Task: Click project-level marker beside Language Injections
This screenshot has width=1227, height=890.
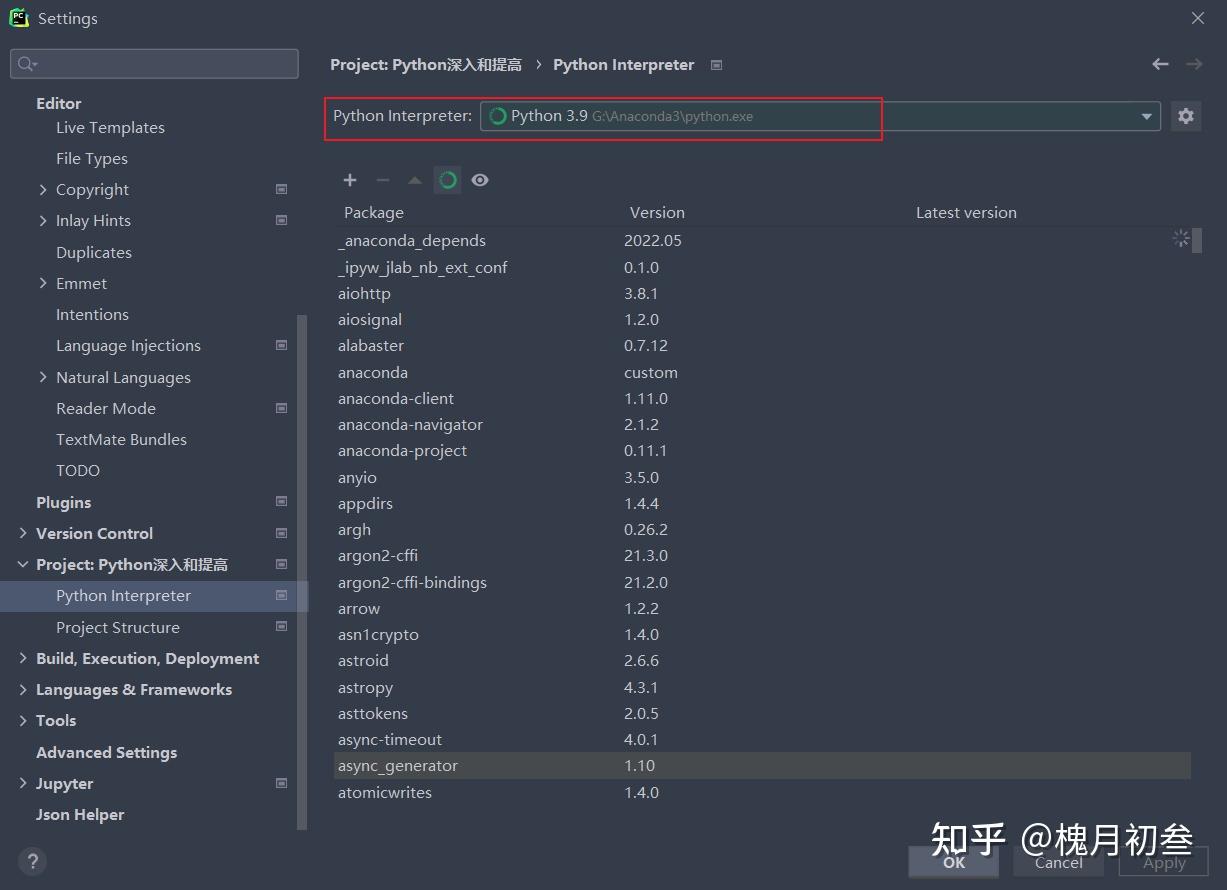Action: (x=281, y=345)
